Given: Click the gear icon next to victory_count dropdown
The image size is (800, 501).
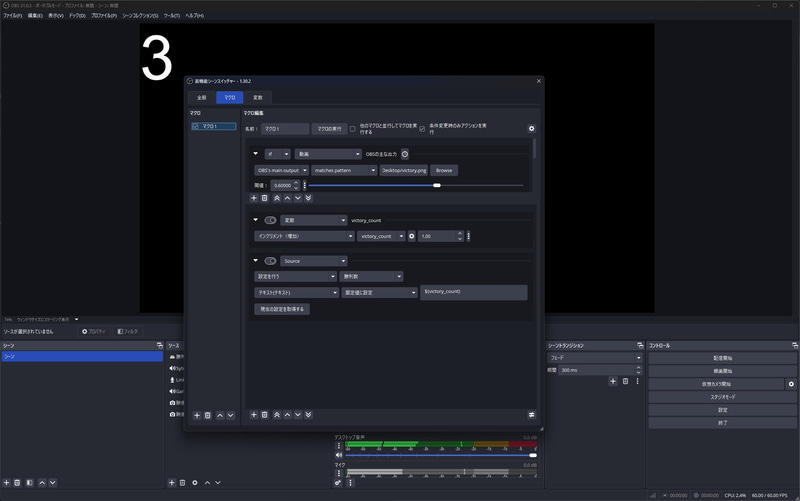Looking at the screenshot, I should tap(412, 236).
